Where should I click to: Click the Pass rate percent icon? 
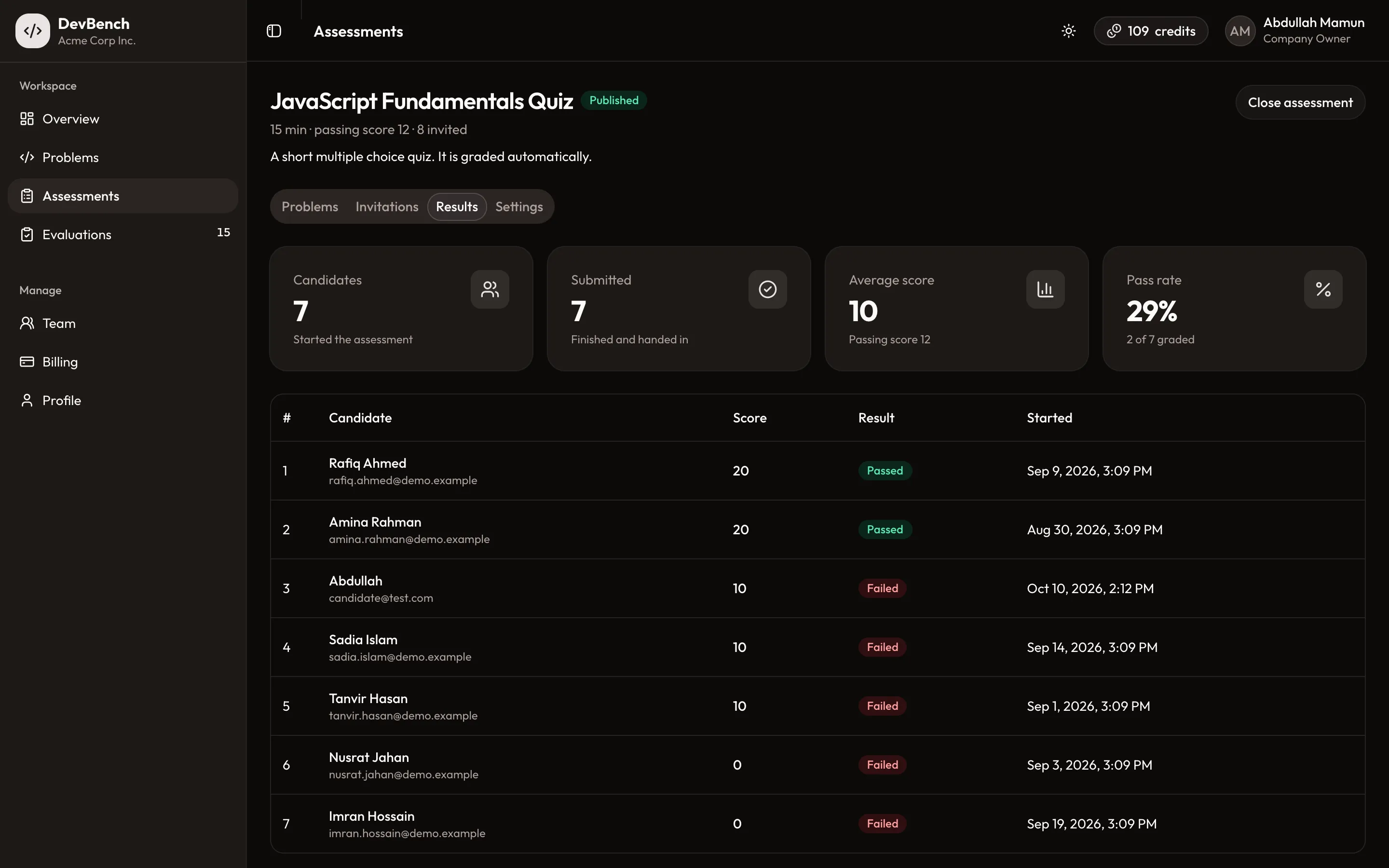(x=1323, y=289)
